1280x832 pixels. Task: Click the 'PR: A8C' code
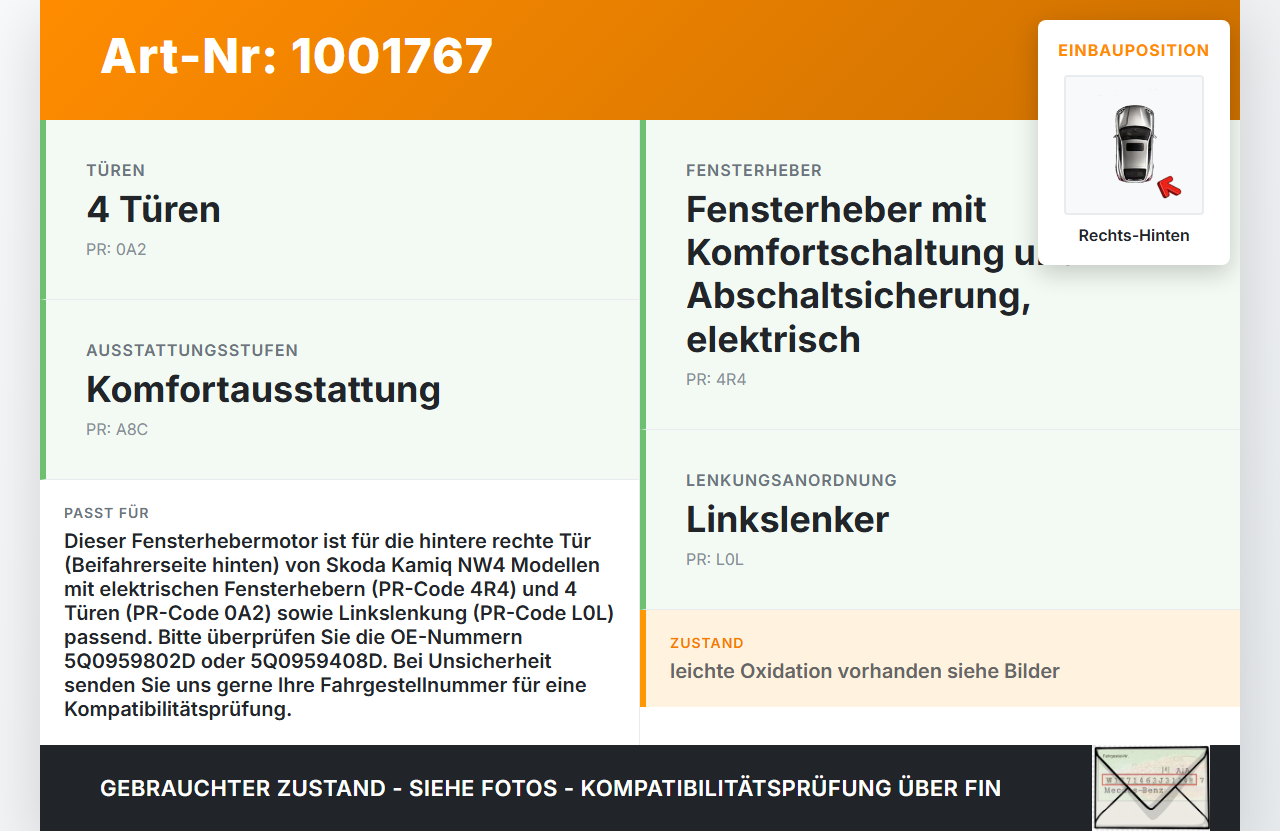point(117,429)
